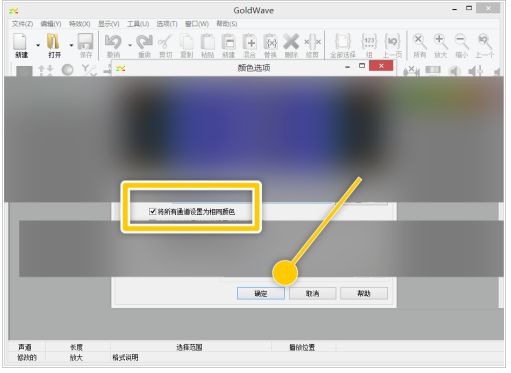Click the speaker with plus icon

[x=476, y=71]
